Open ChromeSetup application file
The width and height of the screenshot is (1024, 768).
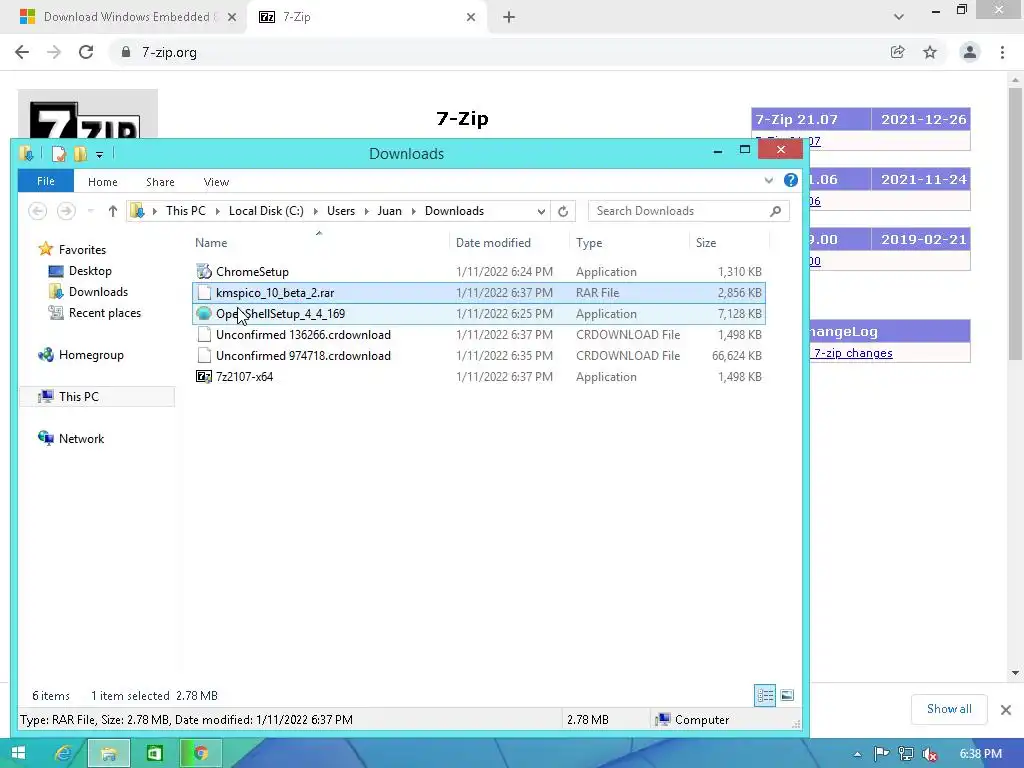pos(252,272)
